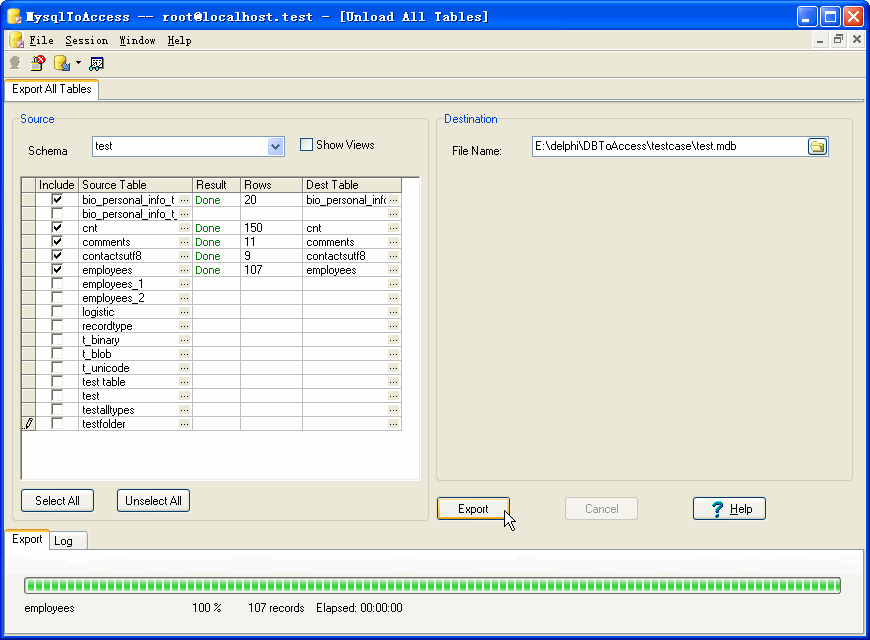Viewport: 870px width, 640px height.
Task: Click ellipsis button in contactsutf8 destination table cell
Action: point(393,256)
